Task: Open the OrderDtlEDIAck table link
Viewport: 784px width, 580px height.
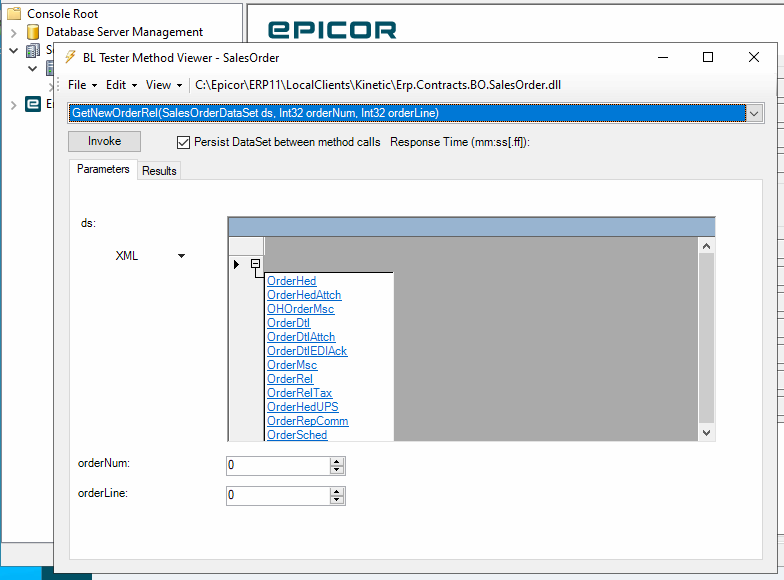Action: click(x=307, y=351)
